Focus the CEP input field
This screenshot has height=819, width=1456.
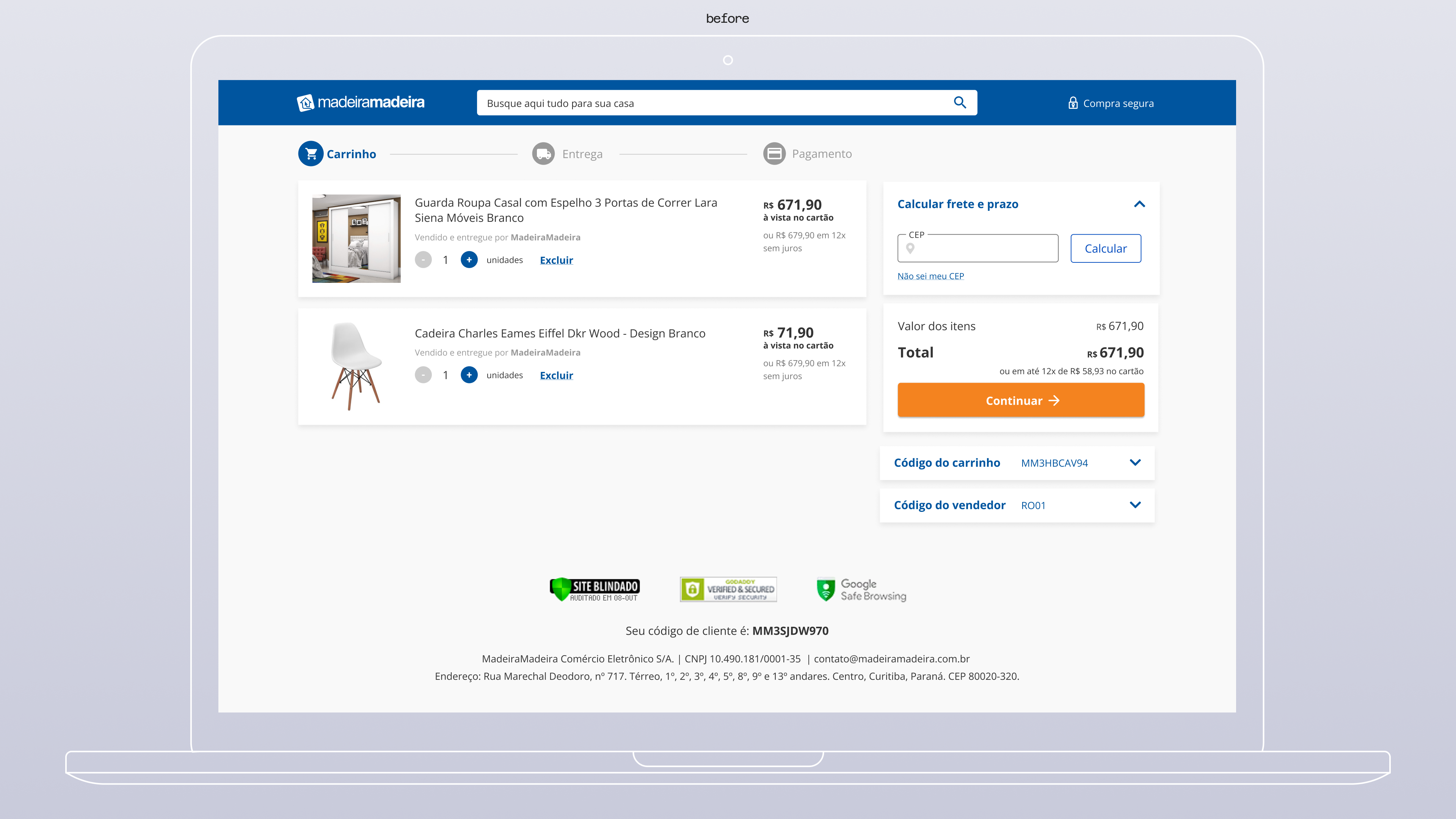point(978,248)
